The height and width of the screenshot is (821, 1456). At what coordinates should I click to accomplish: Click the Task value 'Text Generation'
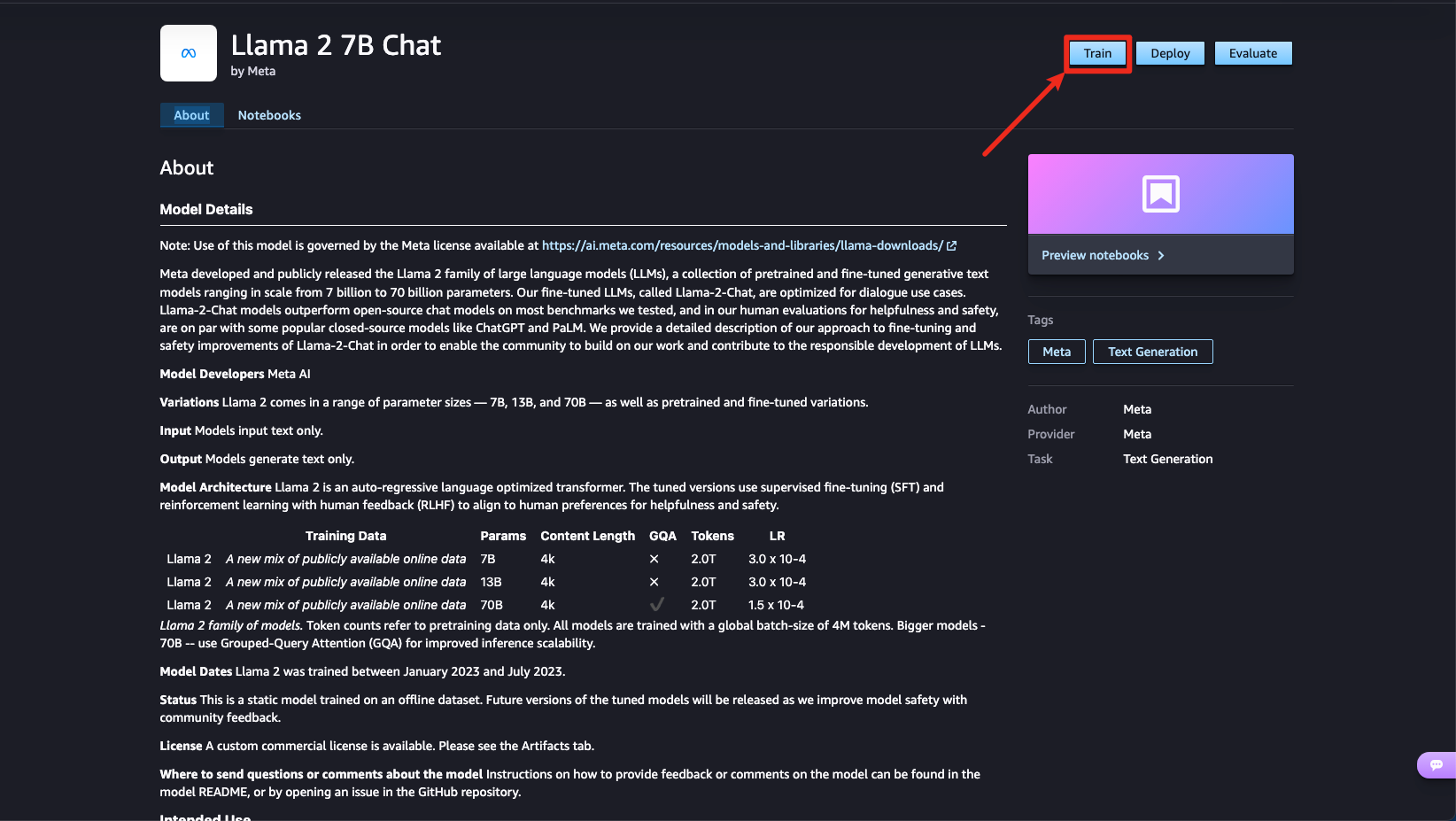1168,459
